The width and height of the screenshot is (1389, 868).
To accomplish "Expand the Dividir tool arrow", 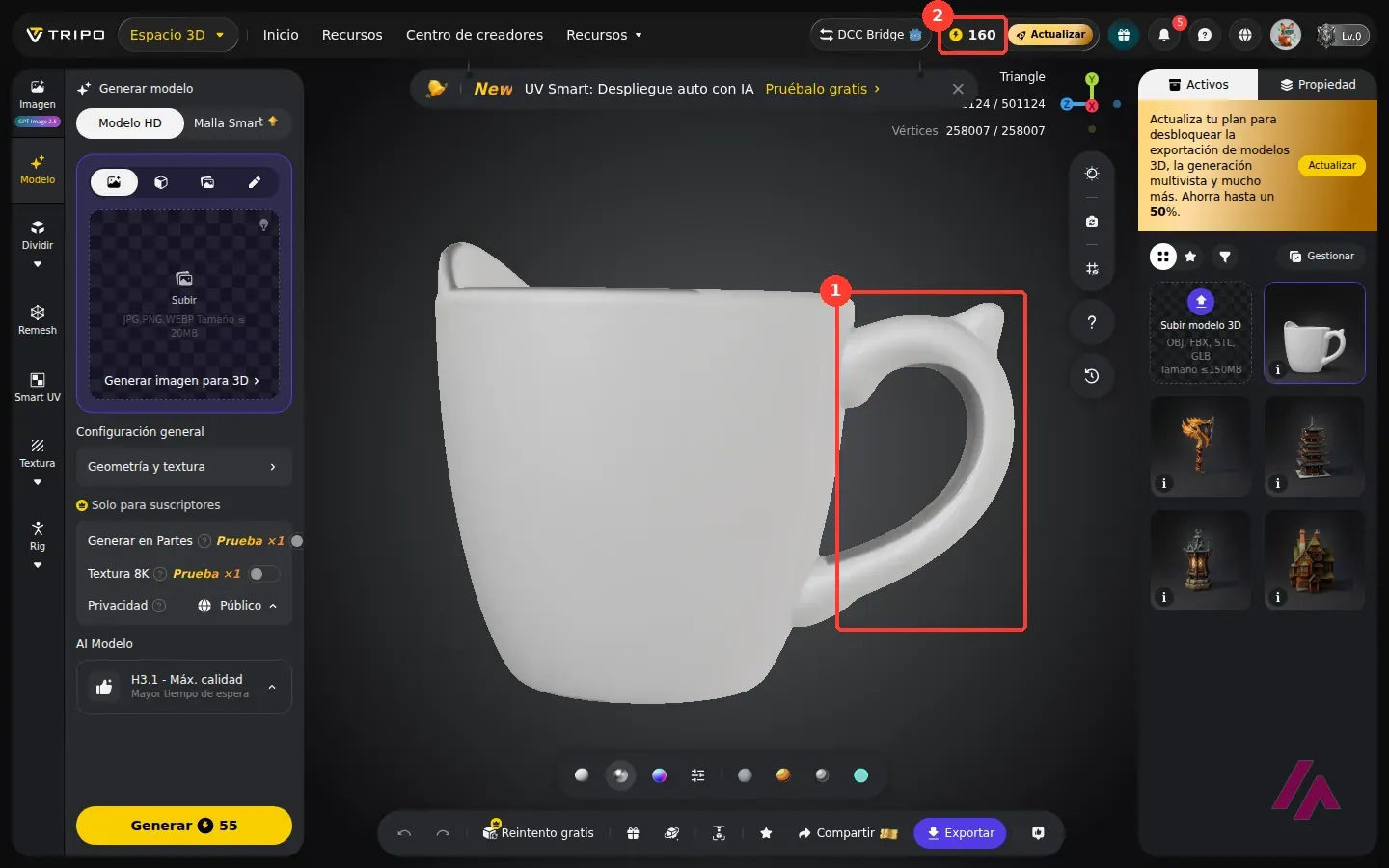I will coord(38,265).
